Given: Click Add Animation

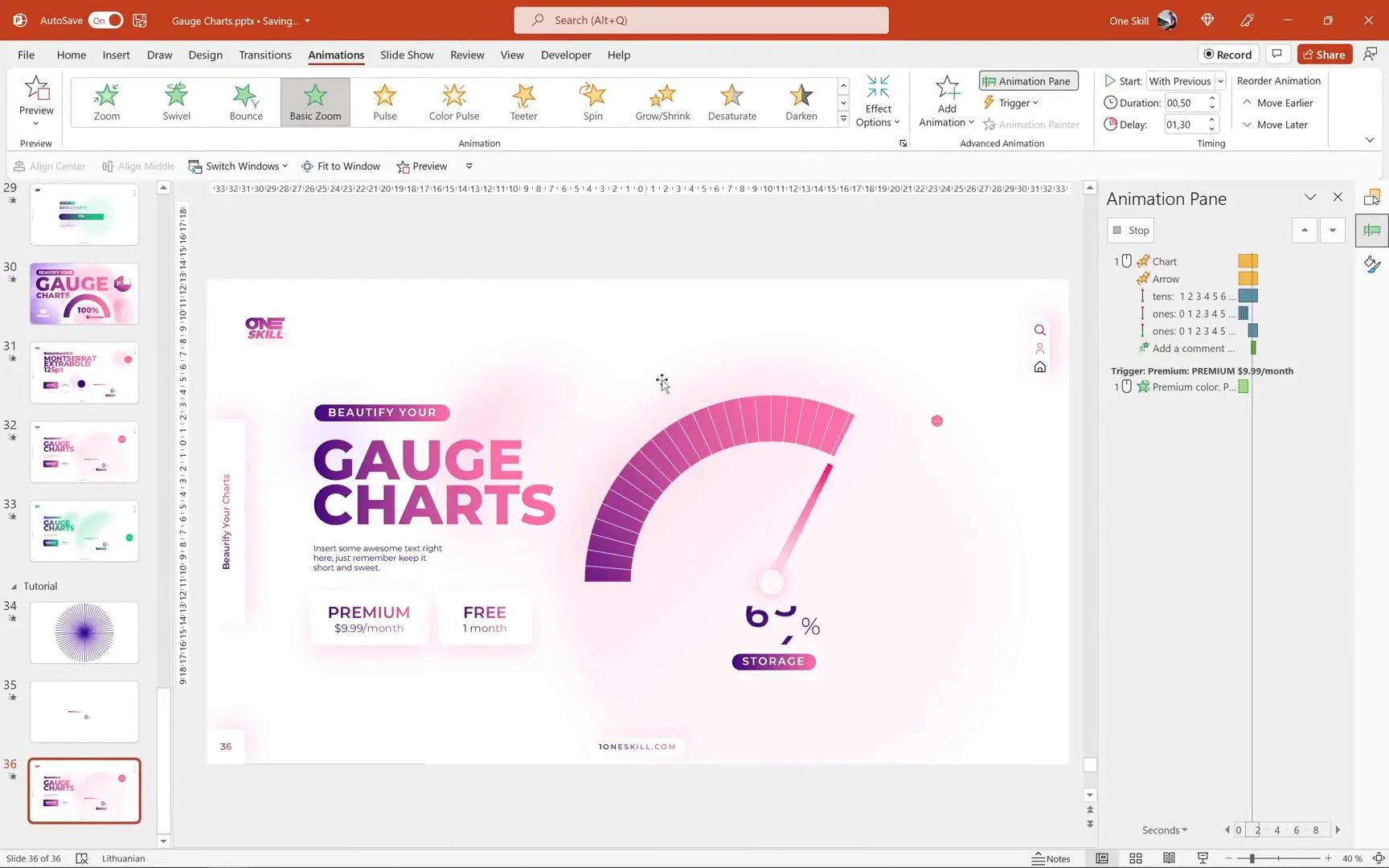Looking at the screenshot, I should pyautogui.click(x=945, y=101).
